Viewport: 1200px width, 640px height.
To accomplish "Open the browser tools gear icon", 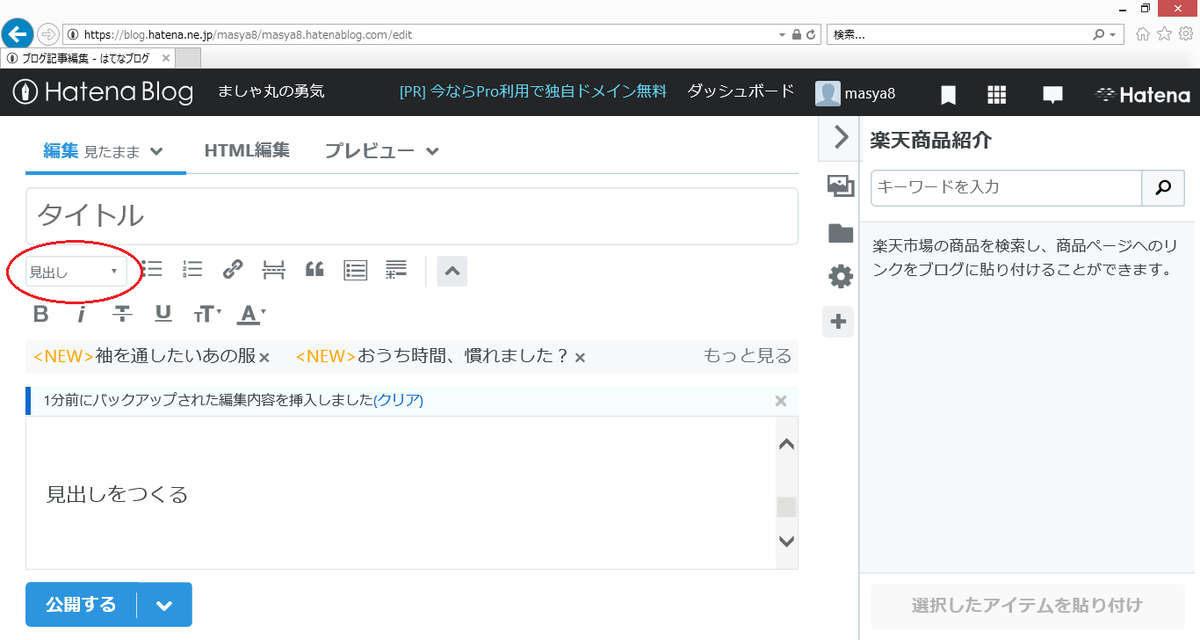I will (1186, 34).
